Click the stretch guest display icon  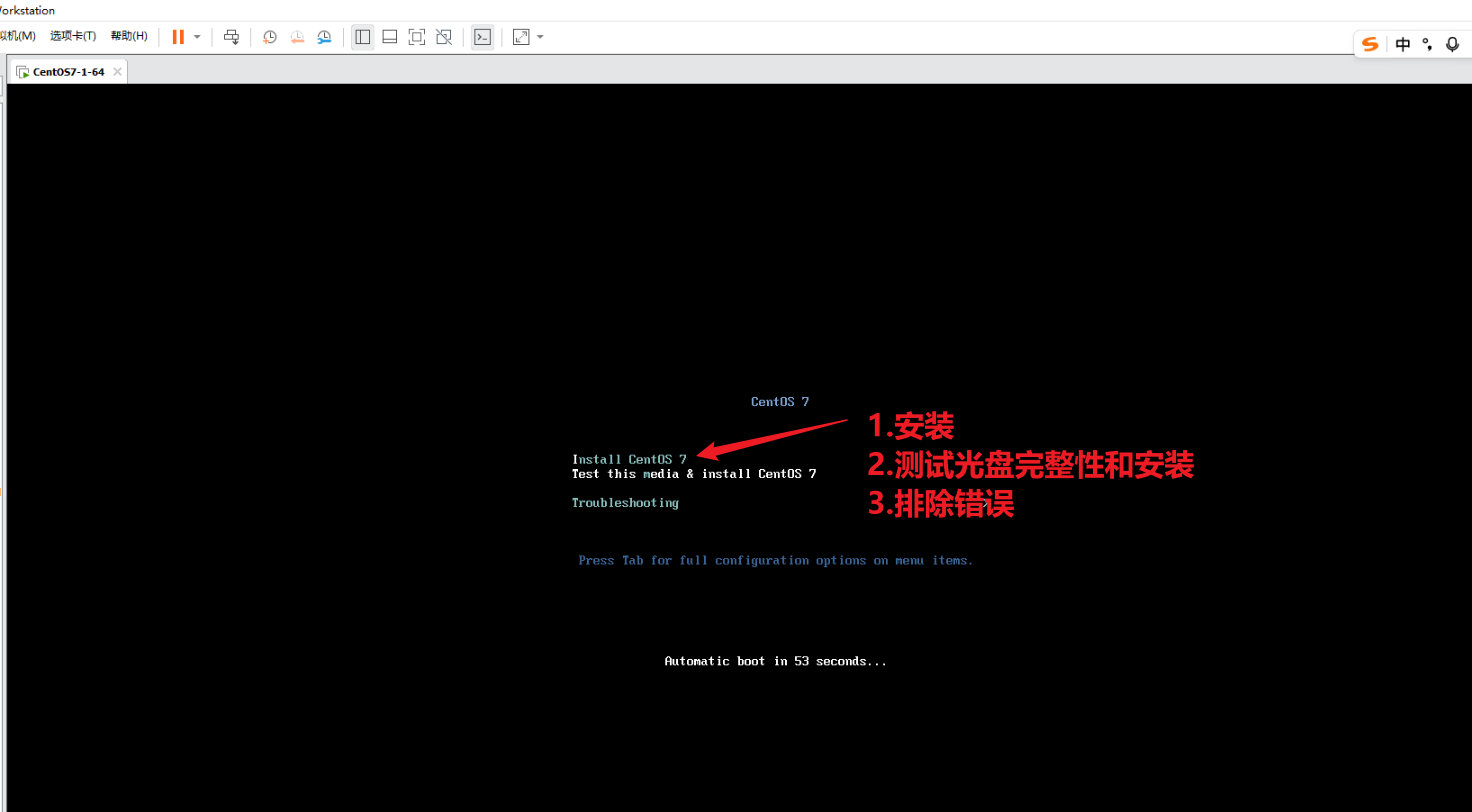(521, 37)
